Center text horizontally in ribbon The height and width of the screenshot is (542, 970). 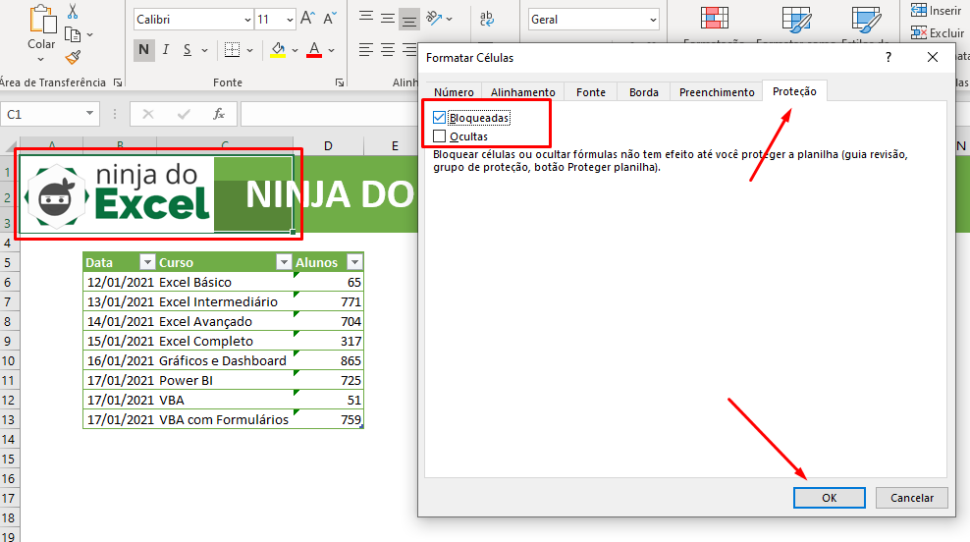[388, 49]
